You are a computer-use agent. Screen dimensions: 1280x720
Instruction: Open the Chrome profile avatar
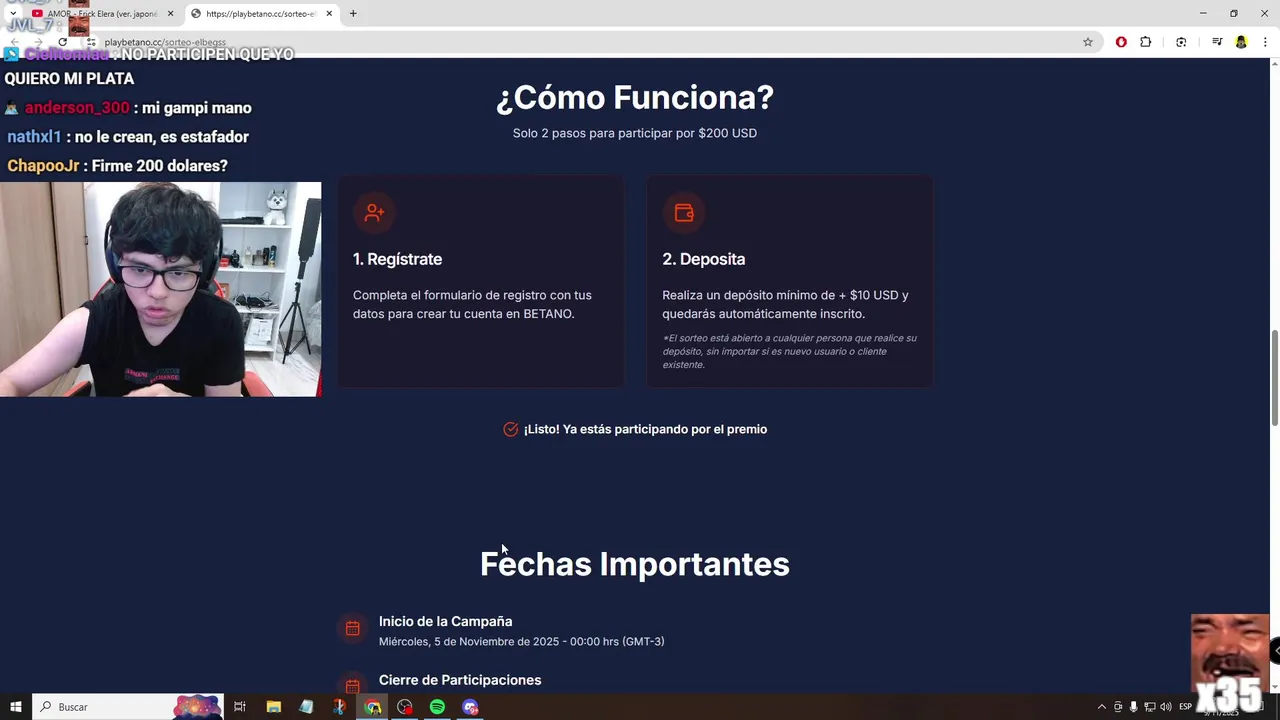point(1241,42)
